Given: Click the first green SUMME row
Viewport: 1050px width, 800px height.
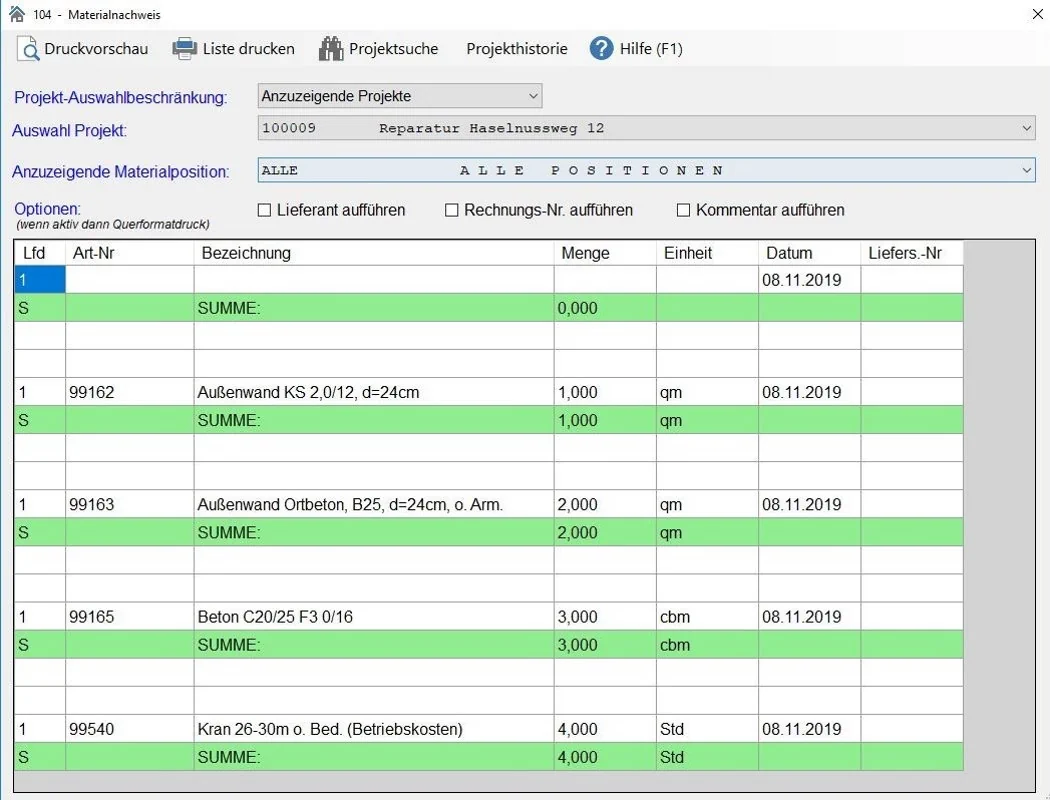Looking at the screenshot, I should tap(373, 308).
